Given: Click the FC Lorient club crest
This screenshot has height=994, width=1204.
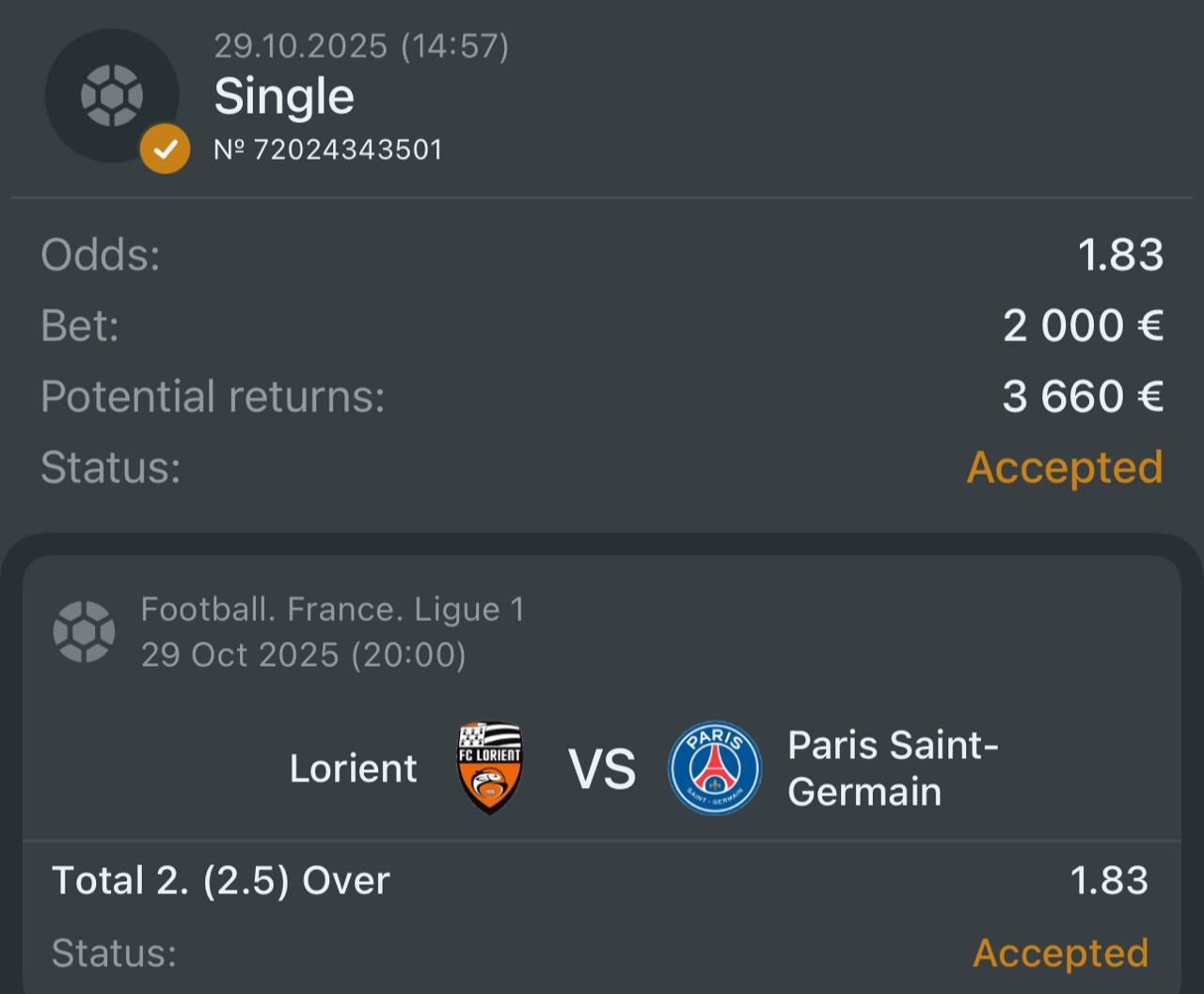Looking at the screenshot, I should 489,767.
